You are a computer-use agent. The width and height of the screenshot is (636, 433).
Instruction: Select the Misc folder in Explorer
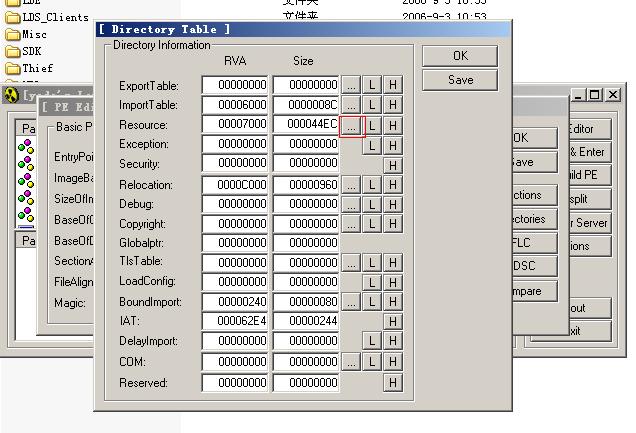tap(26, 34)
